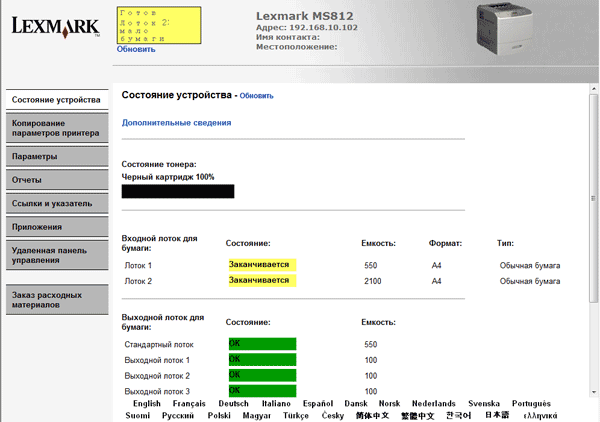600x422 pixels.
Task: Click the Lexmark MS812 printer image
Action: (504, 29)
